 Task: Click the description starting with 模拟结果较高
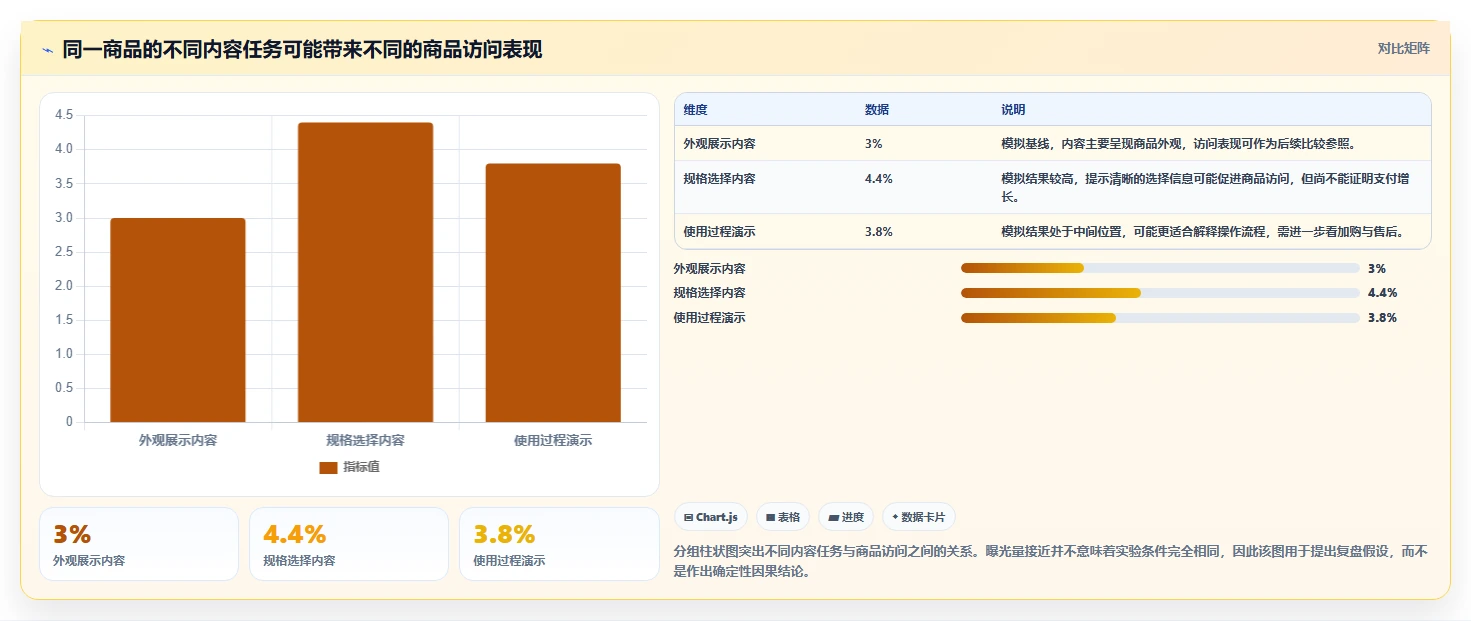point(1205,188)
